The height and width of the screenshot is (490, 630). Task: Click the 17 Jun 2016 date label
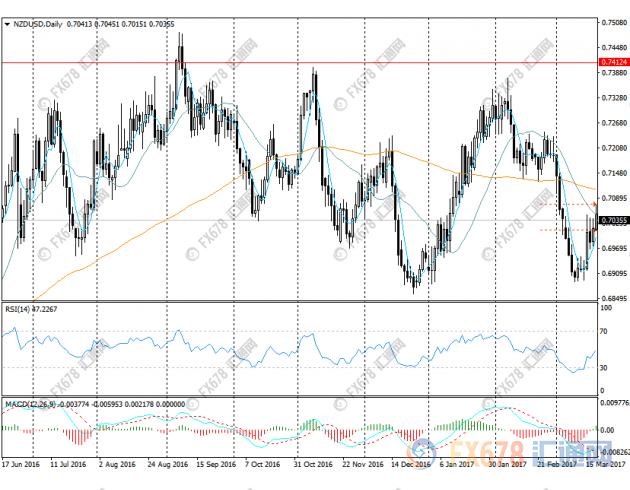(21, 465)
